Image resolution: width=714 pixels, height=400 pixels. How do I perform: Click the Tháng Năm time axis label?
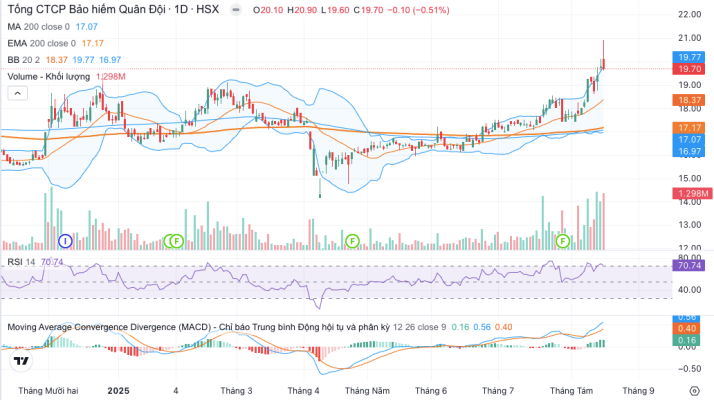367,391
